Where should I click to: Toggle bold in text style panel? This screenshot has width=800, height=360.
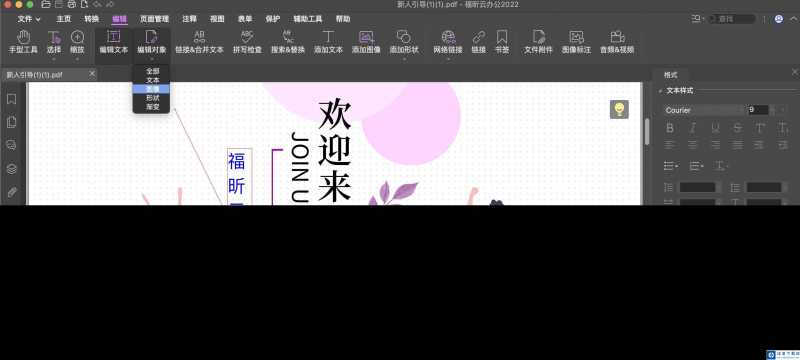(670, 128)
